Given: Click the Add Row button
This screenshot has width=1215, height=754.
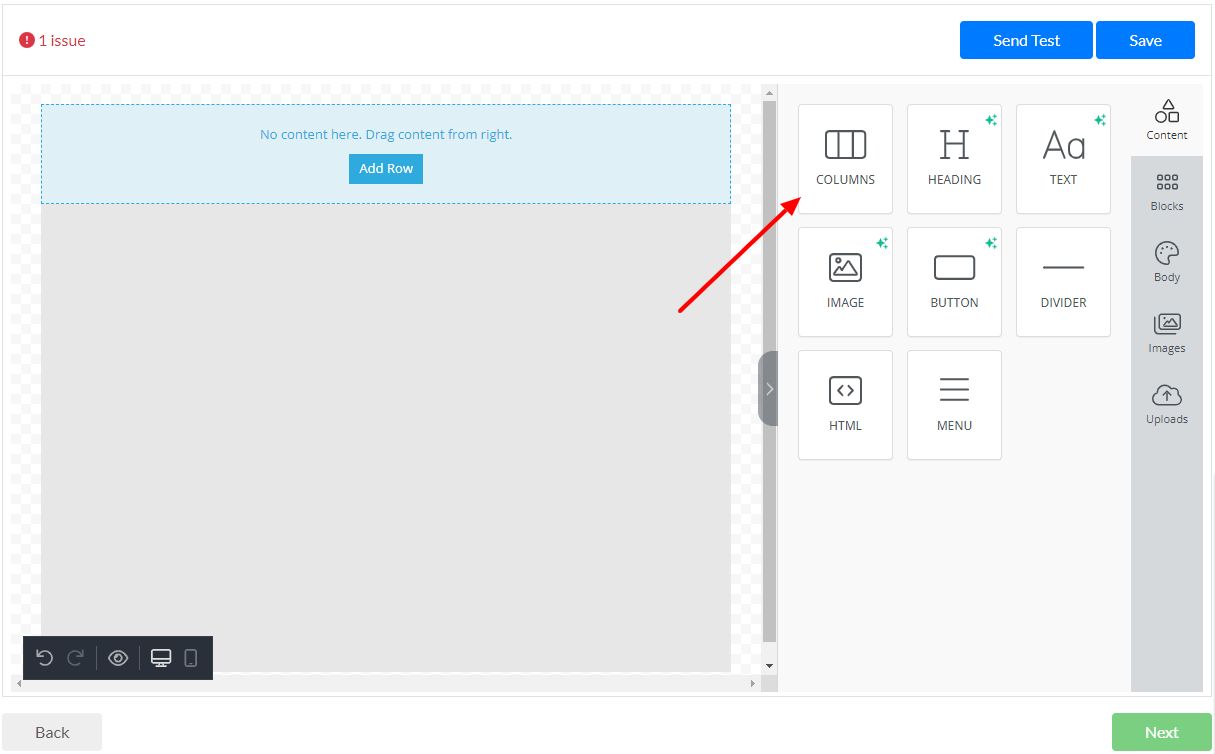Looking at the screenshot, I should click(x=386, y=169).
